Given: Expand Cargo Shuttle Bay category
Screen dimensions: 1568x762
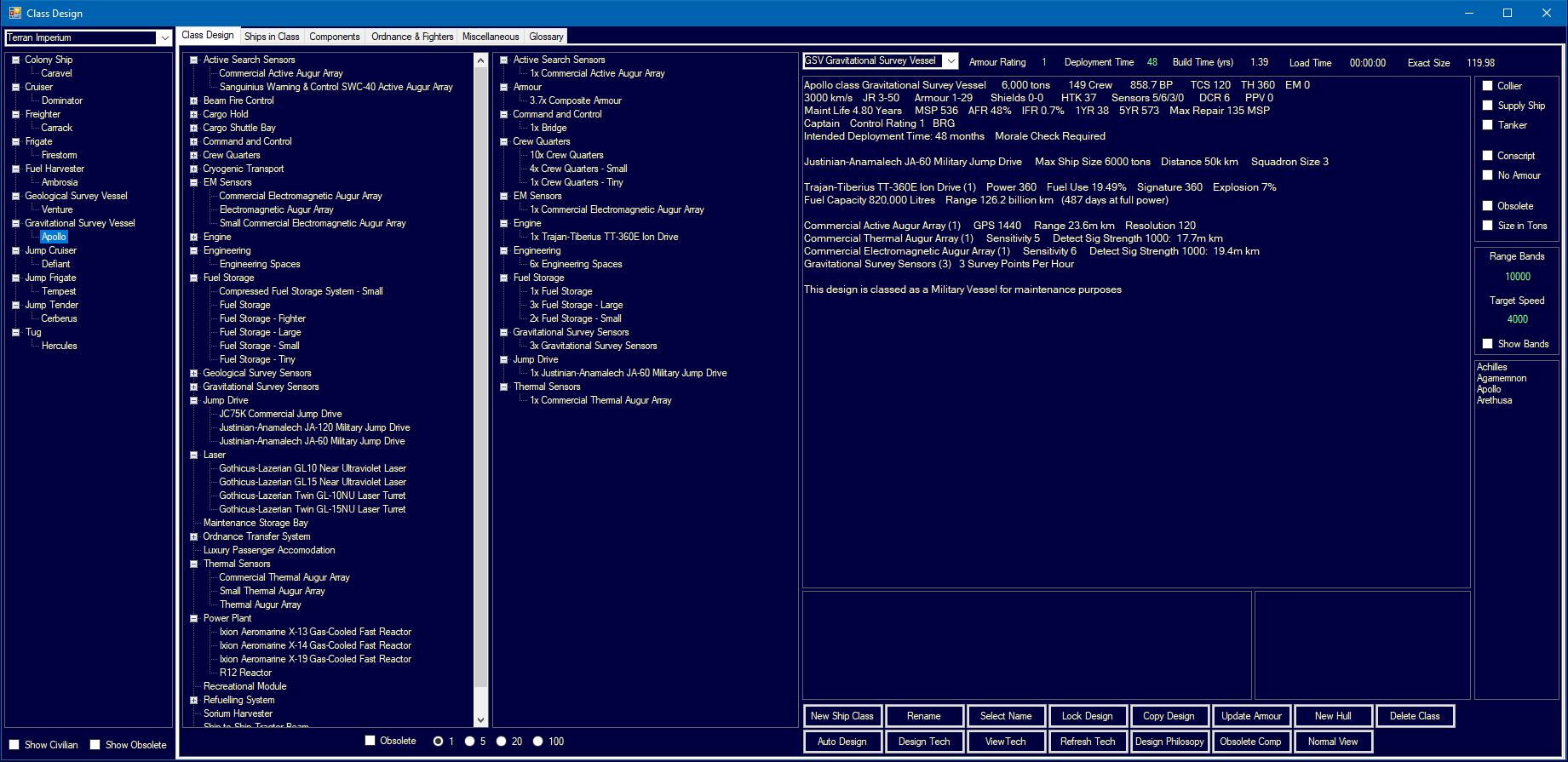Looking at the screenshot, I should pyautogui.click(x=194, y=128).
